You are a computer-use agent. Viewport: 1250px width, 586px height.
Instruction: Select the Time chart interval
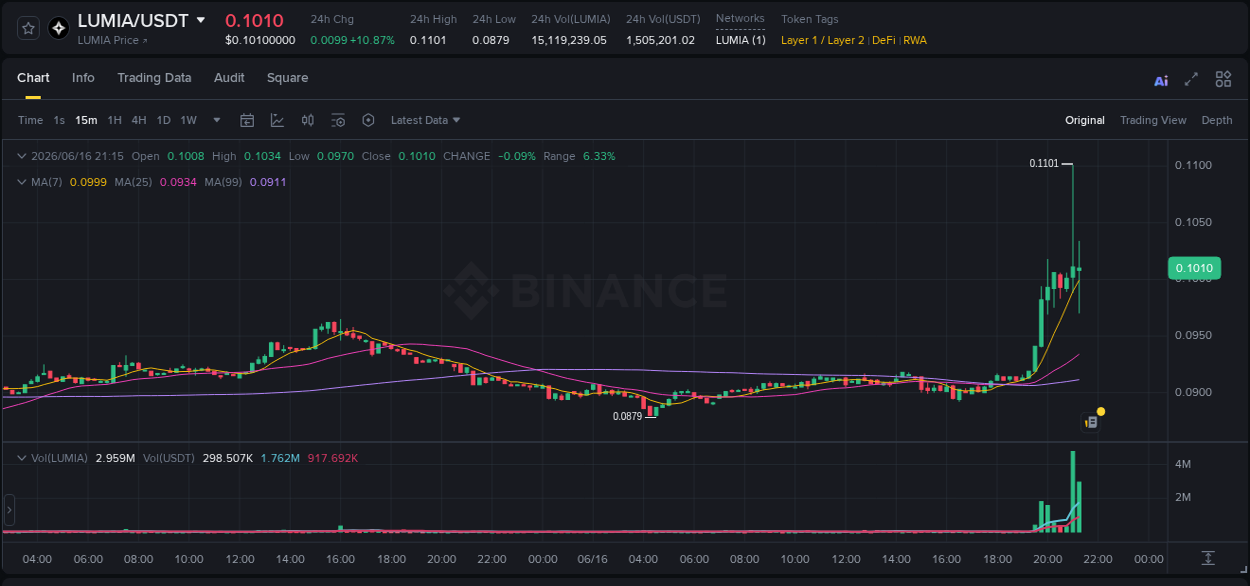click(30, 120)
